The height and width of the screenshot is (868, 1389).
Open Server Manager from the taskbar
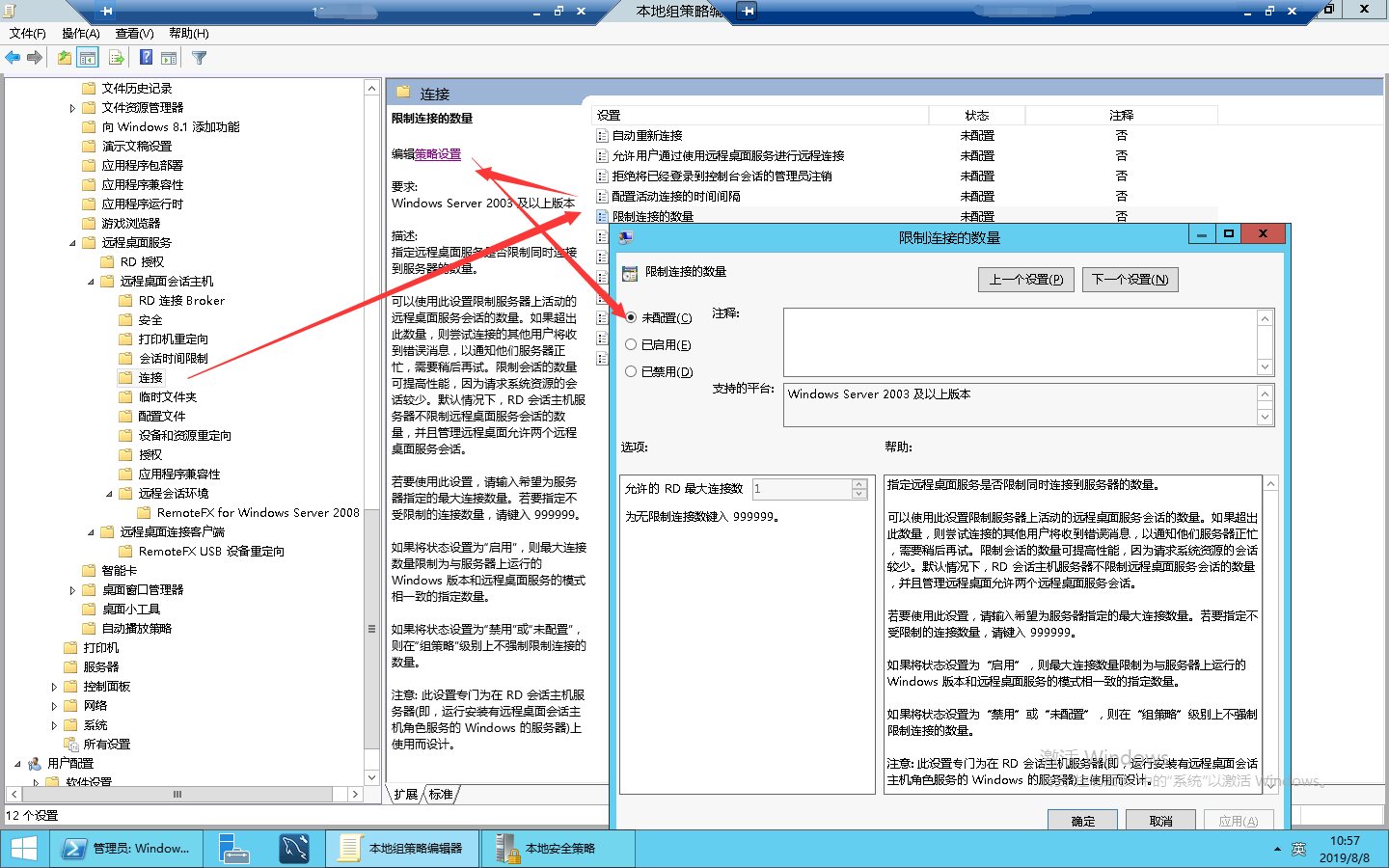(x=233, y=849)
